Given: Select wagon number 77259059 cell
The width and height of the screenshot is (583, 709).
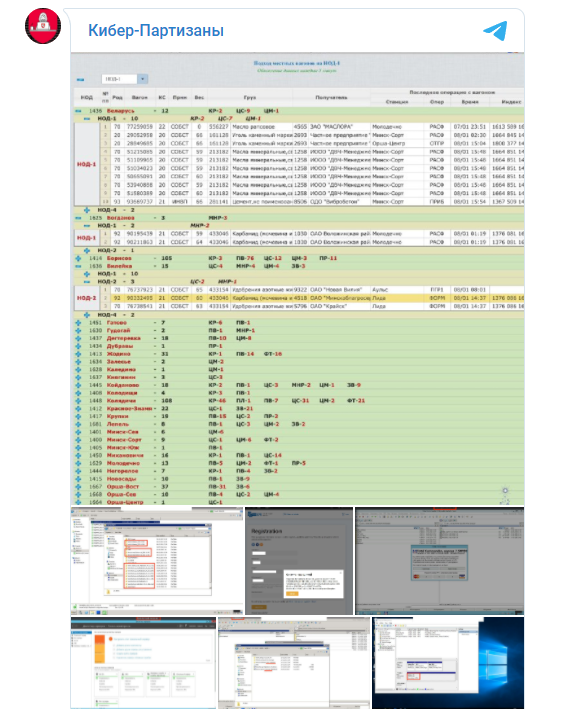Looking at the screenshot, I should [139, 127].
